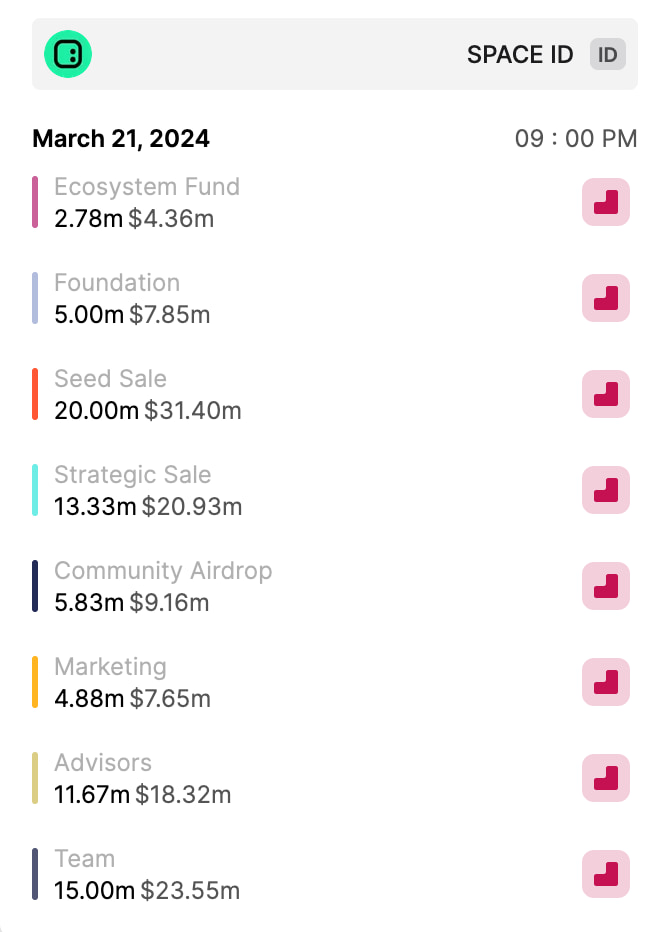Click the 09 : 00 PM time label
The height and width of the screenshot is (932, 666).
pos(576,138)
